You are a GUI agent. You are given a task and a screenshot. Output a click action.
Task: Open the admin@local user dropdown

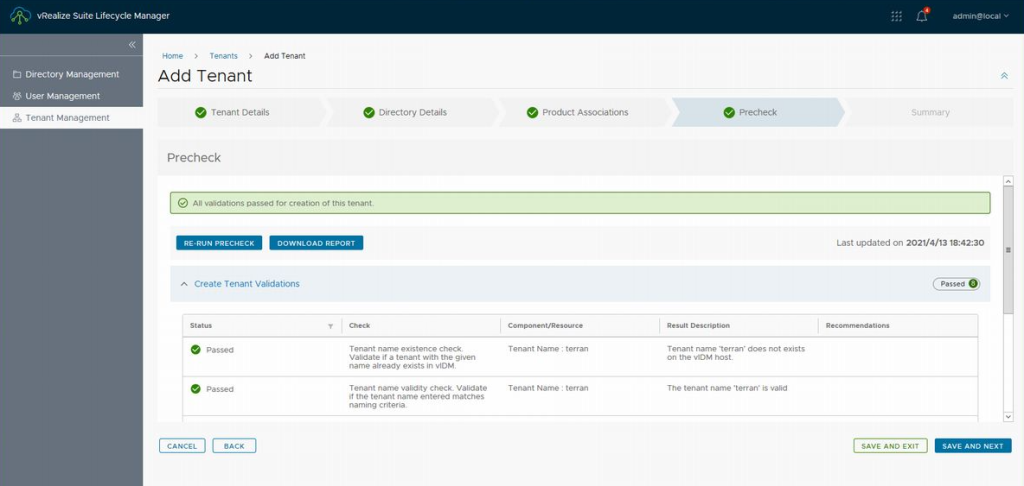click(980, 16)
